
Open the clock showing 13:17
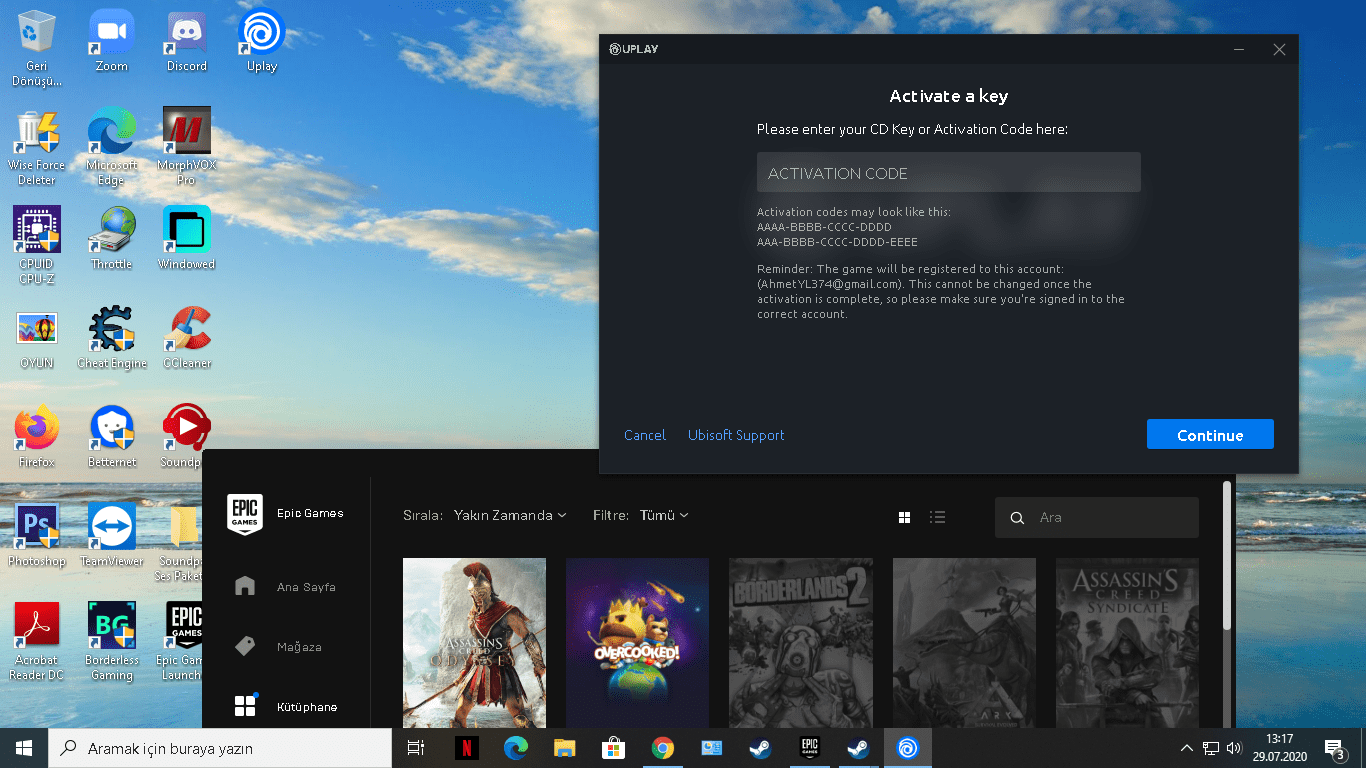(1279, 748)
